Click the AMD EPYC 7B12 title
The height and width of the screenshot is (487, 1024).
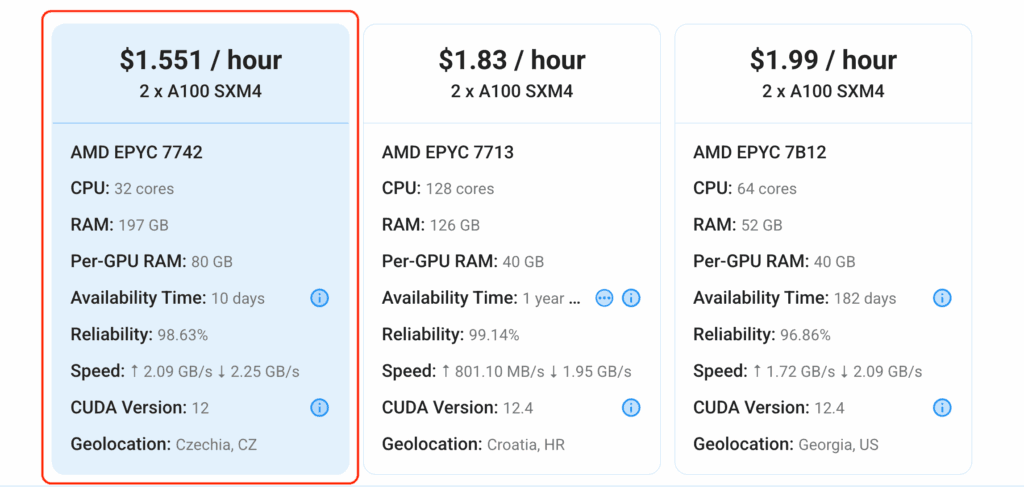pos(760,152)
